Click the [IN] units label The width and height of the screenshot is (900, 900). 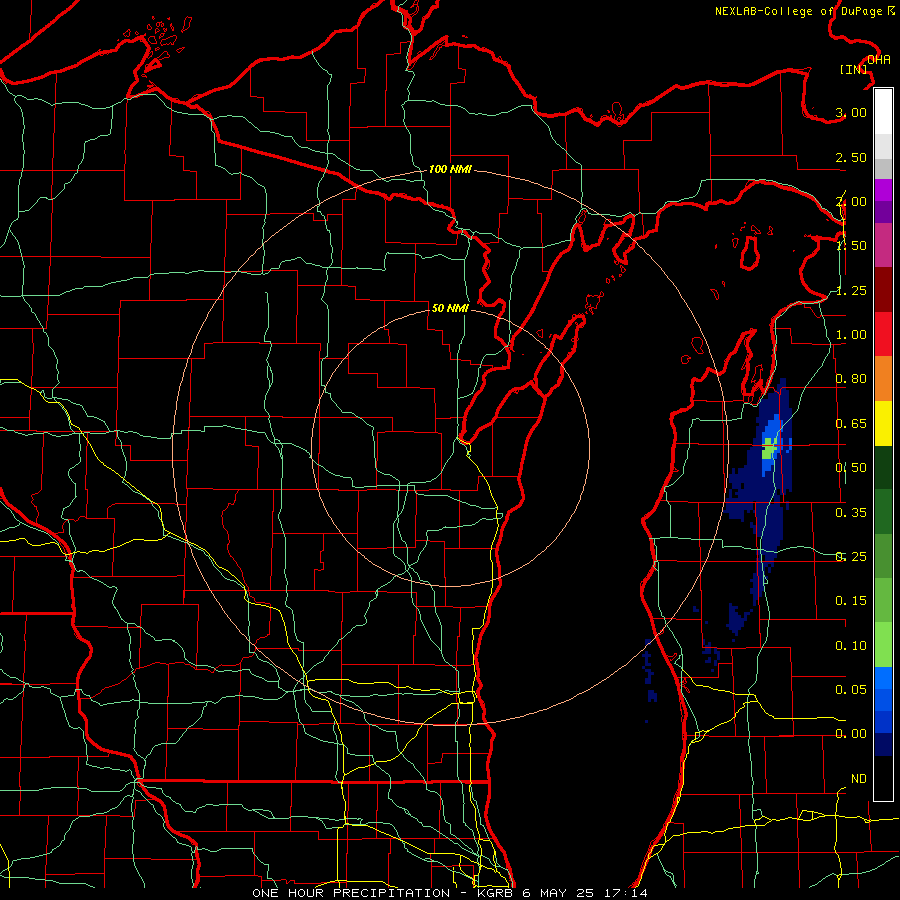[854, 69]
